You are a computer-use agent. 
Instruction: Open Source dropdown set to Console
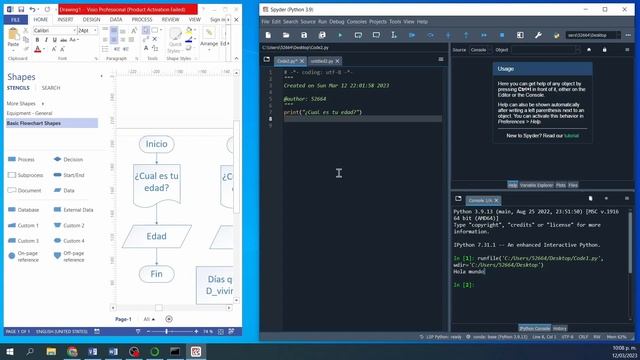(480, 50)
